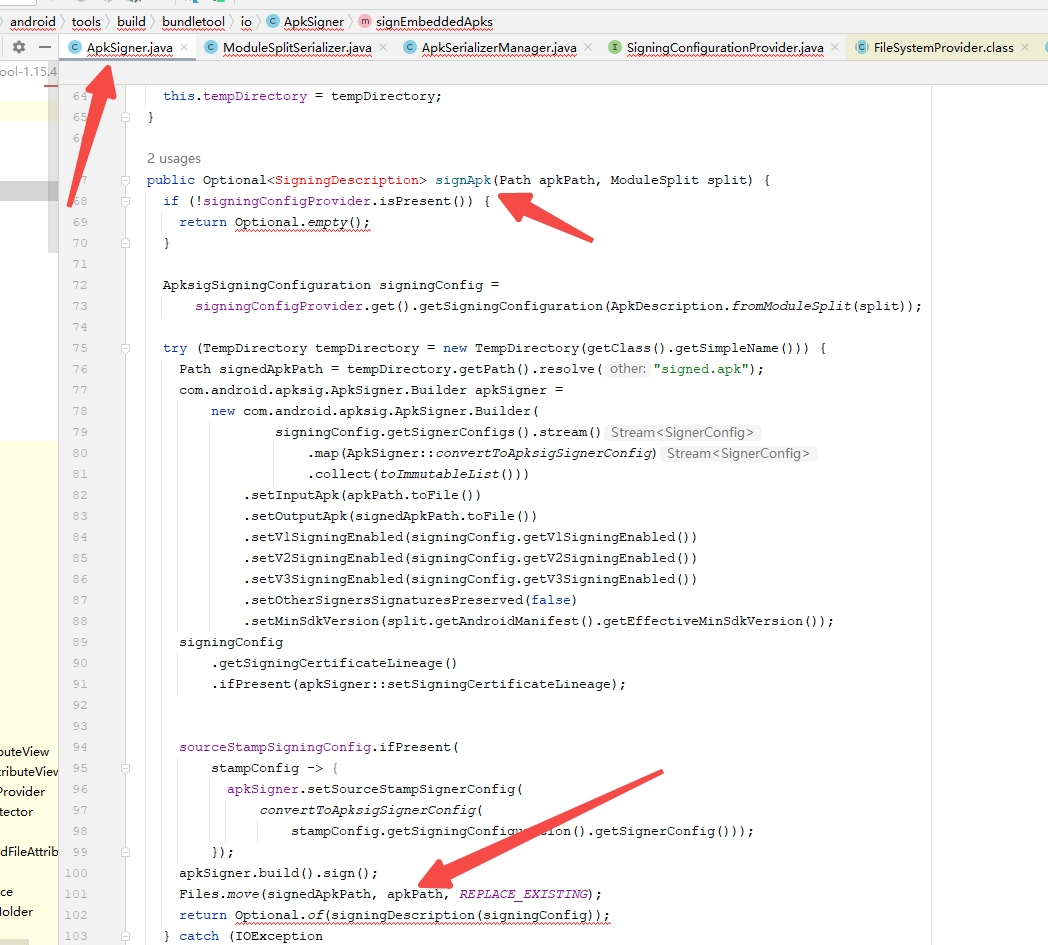Screen dimensions: 1048x945
Task: Click the red SigningDescription return type
Action: click(x=347, y=180)
